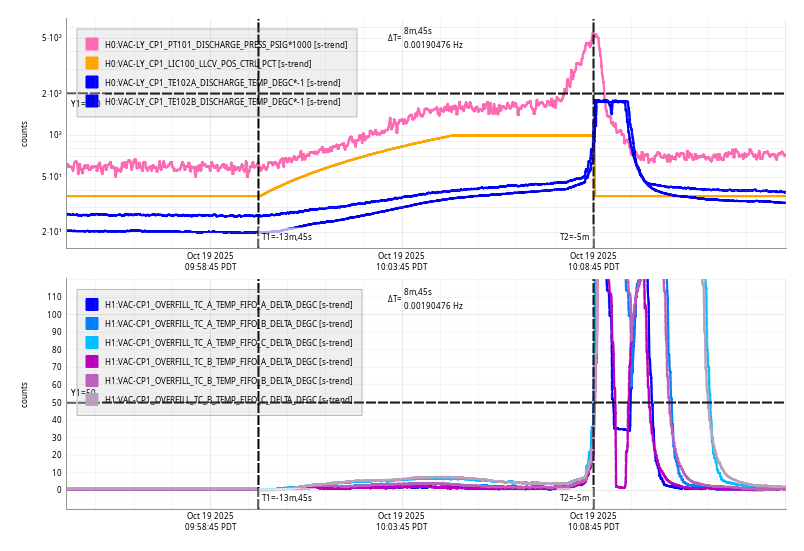The height and width of the screenshot is (551, 804).
Task: Click the T2=-5m cursor label in bottom plot
Action: (x=574, y=497)
